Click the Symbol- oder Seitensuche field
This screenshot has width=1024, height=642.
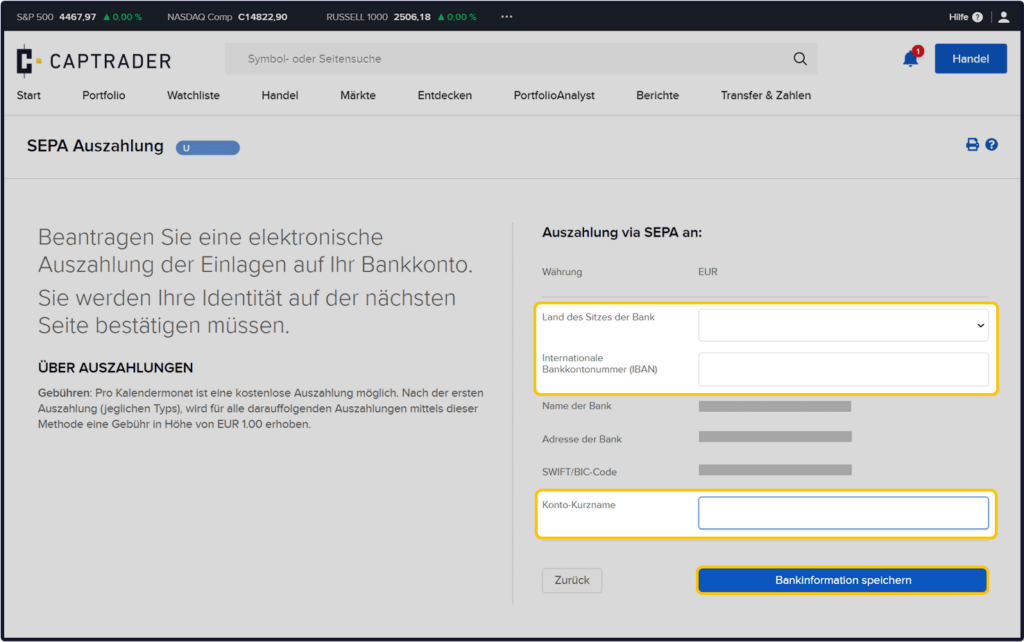click(x=520, y=59)
